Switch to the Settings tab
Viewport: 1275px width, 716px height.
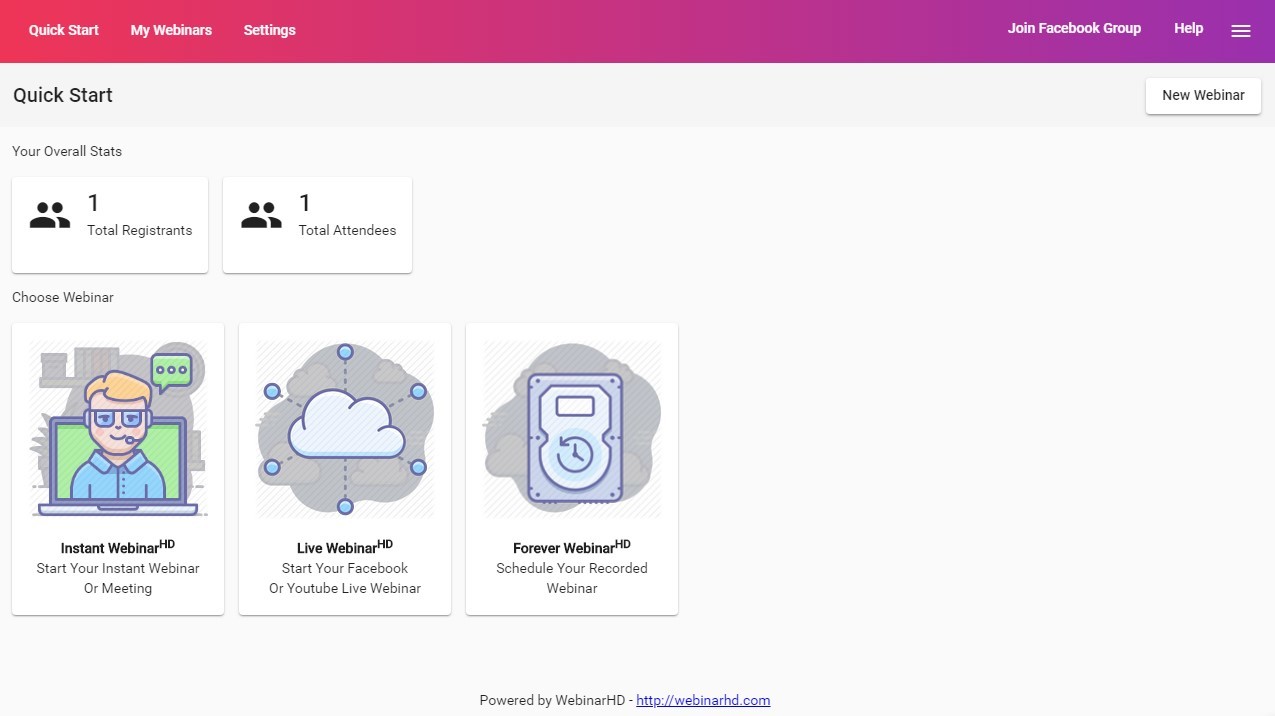pyautogui.click(x=270, y=30)
